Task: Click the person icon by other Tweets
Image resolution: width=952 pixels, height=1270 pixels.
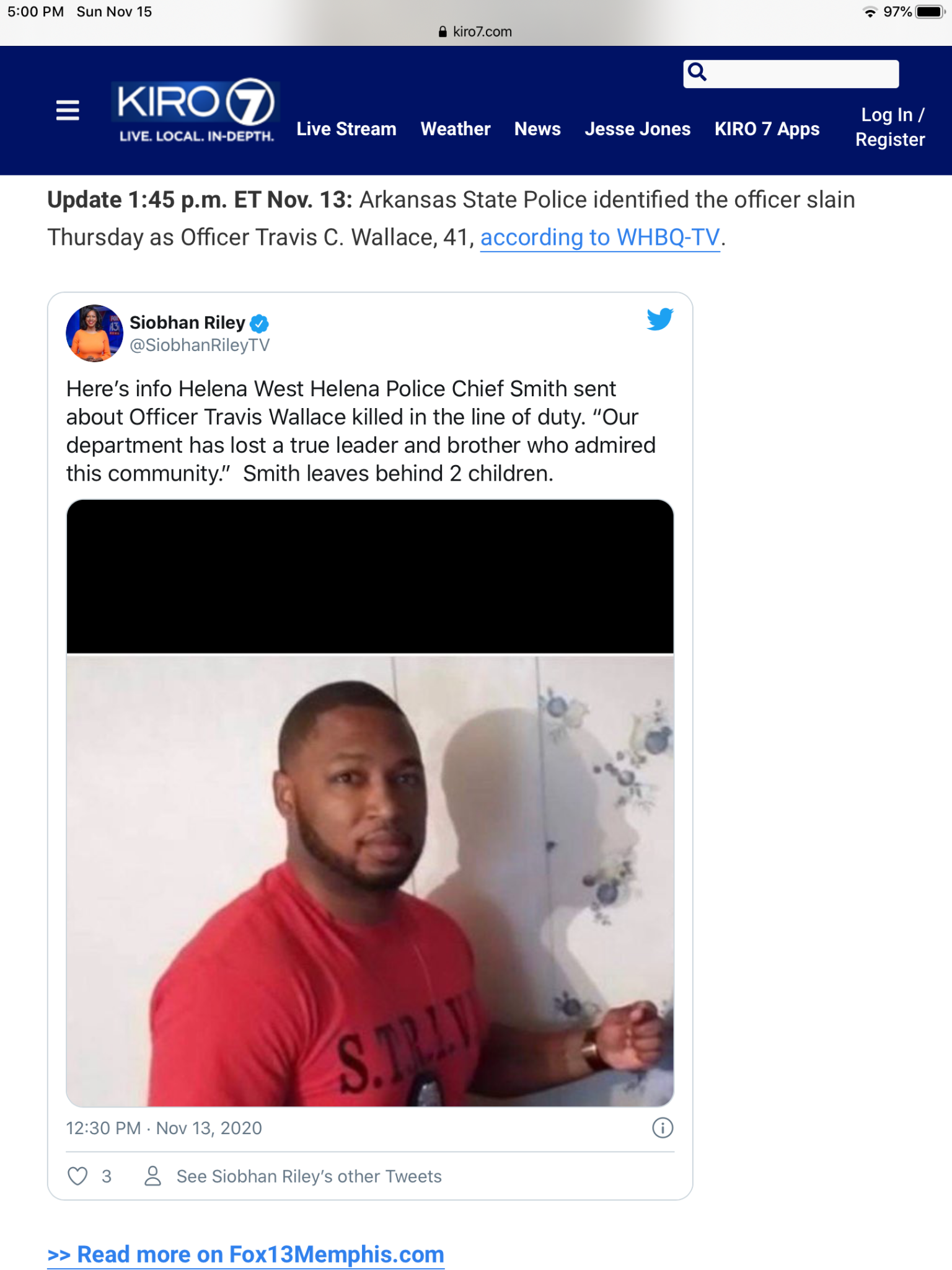Action: point(152,1176)
